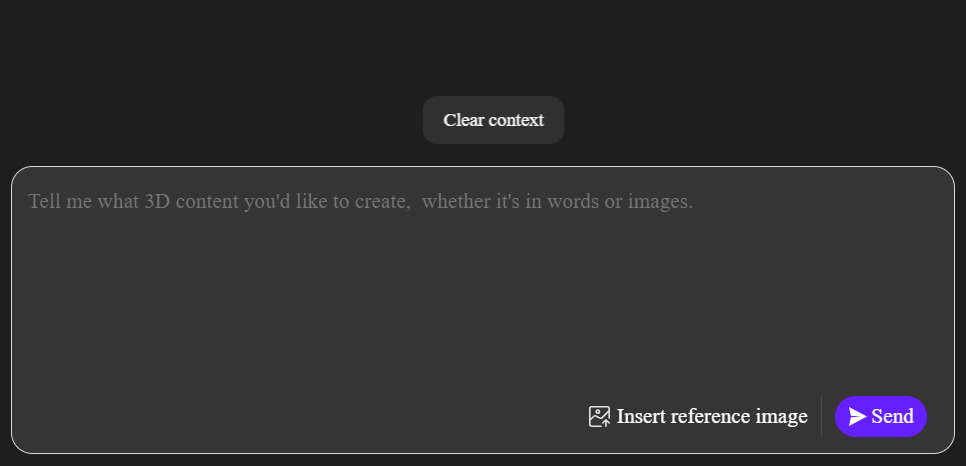Screen dimensions: 966x466
Task: Open the reference image upload picker
Action: (x=698, y=417)
